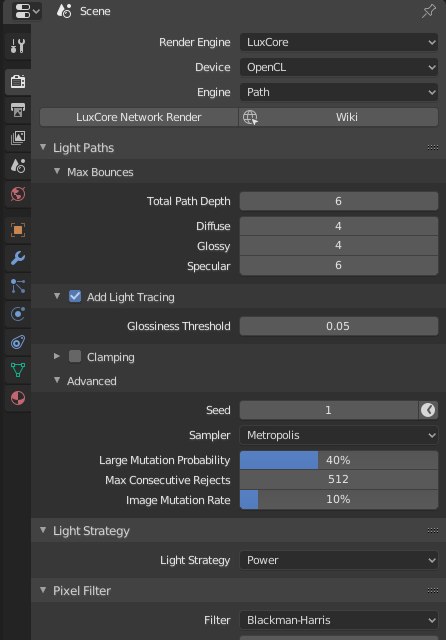
Task: Open the Modifiers properties tab
Action: tap(18, 258)
